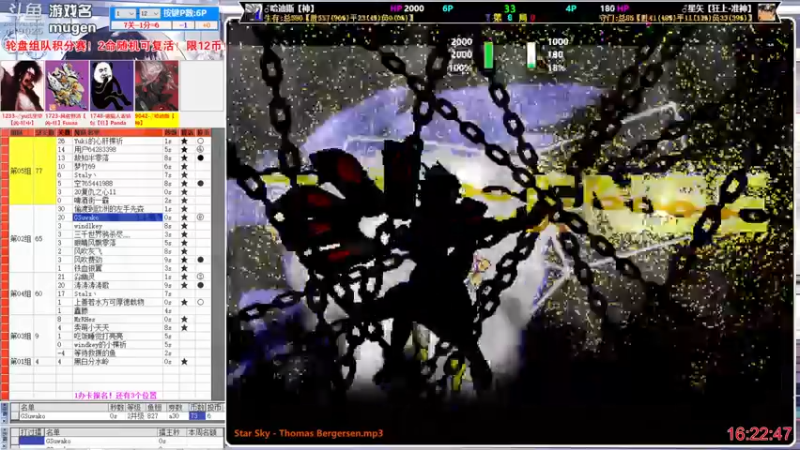Select the 吃饭睡觉打亮亮 row name

click(x=98, y=336)
